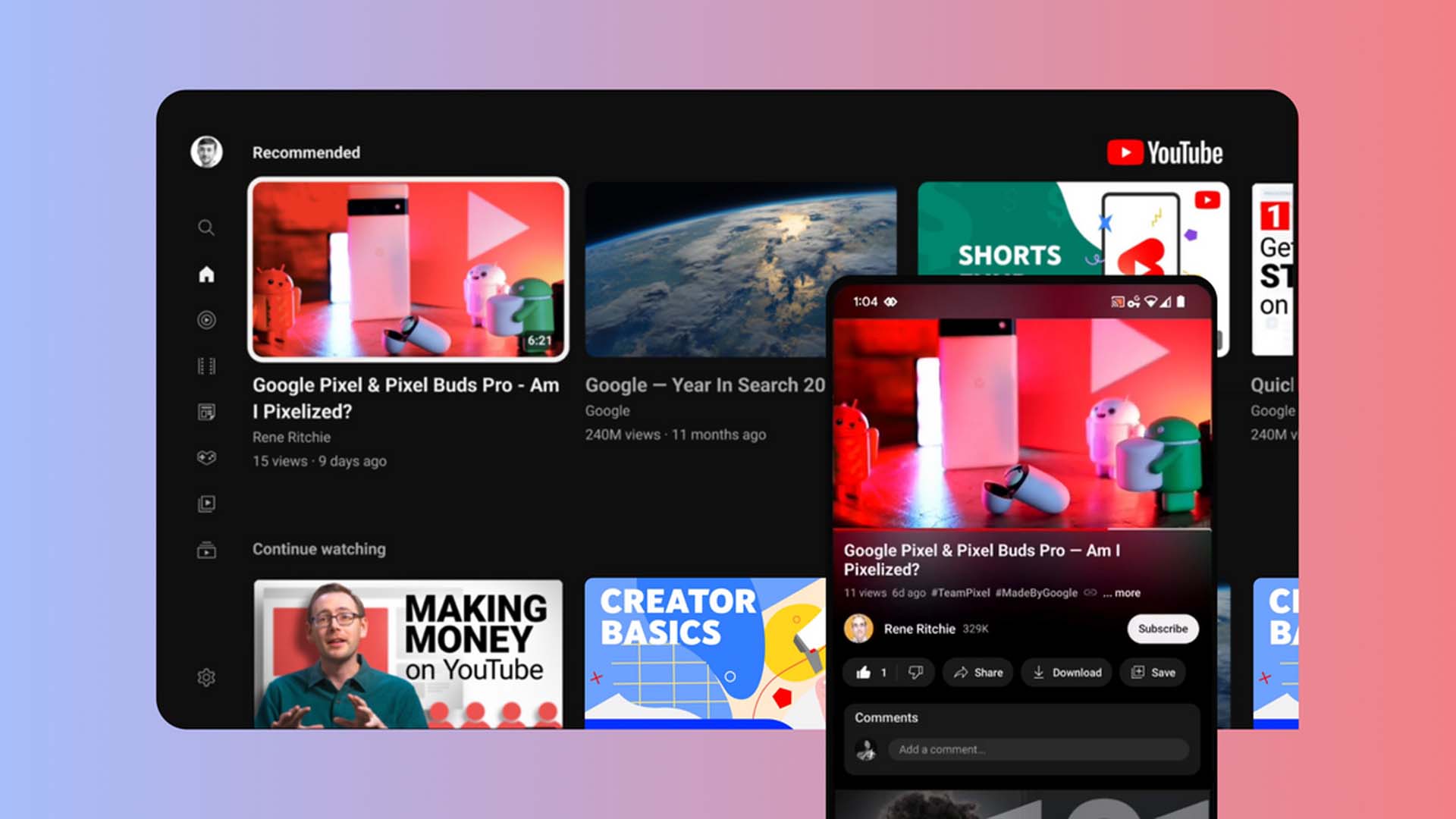The width and height of the screenshot is (1456, 819).
Task: Open the Gaming controller sidebar icon
Action: click(x=206, y=457)
